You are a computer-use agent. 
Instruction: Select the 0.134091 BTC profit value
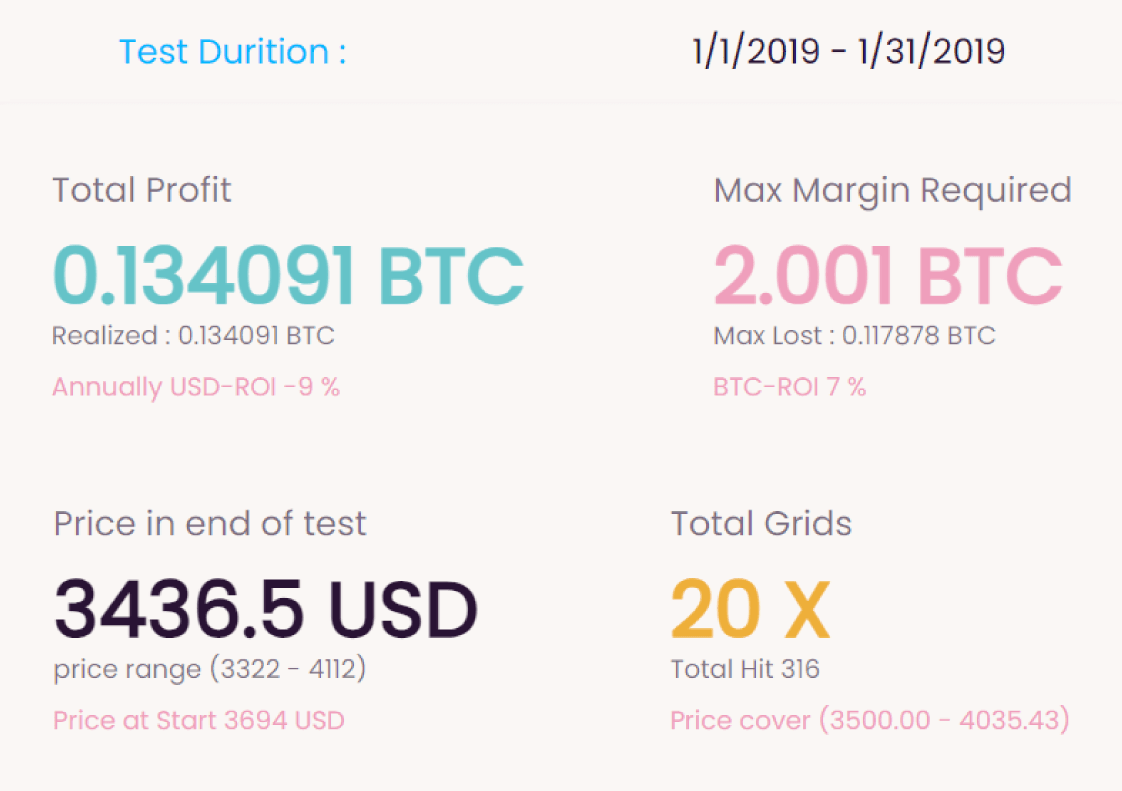288,276
